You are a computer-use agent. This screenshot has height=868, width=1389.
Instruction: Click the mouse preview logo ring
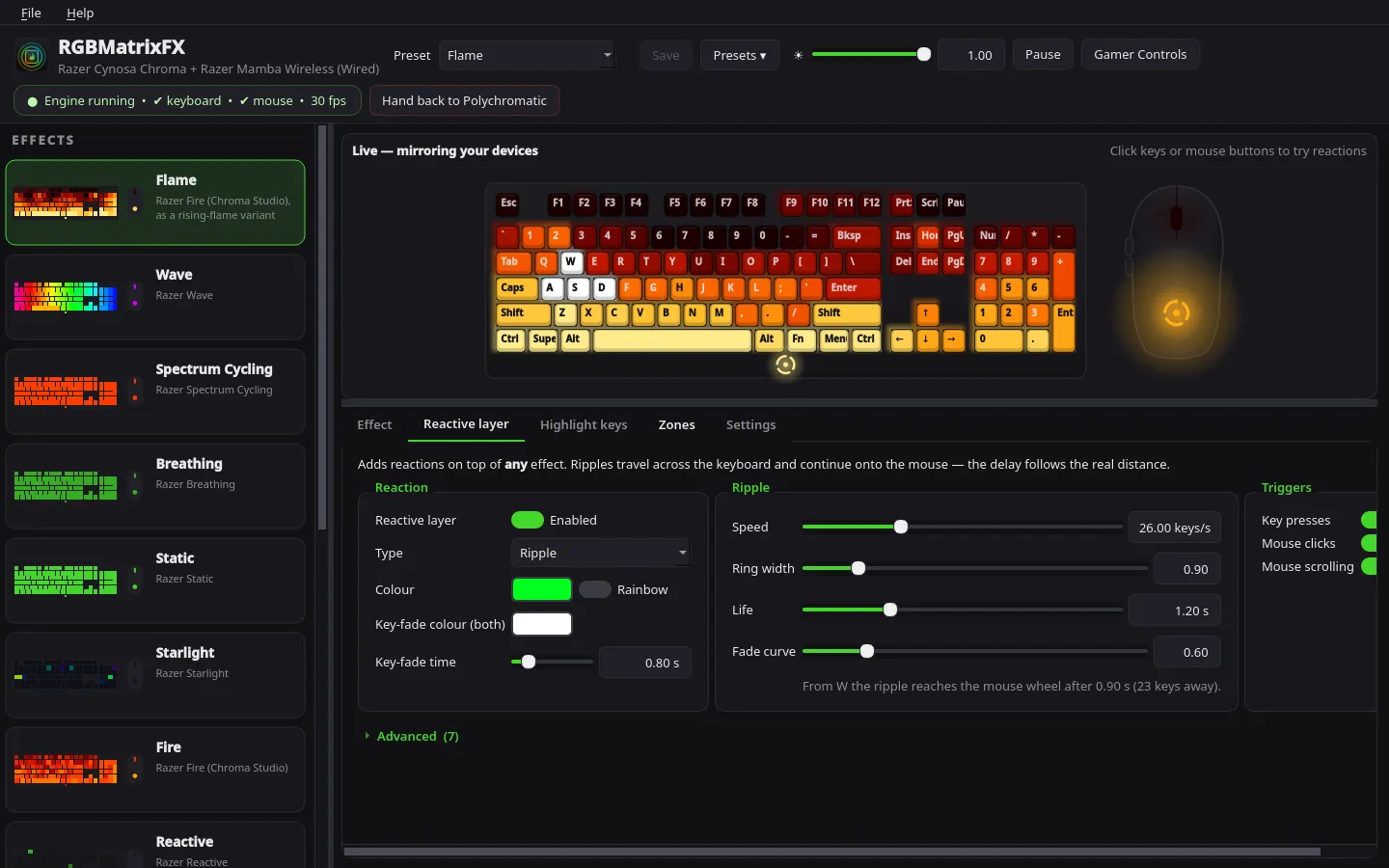[1176, 312]
